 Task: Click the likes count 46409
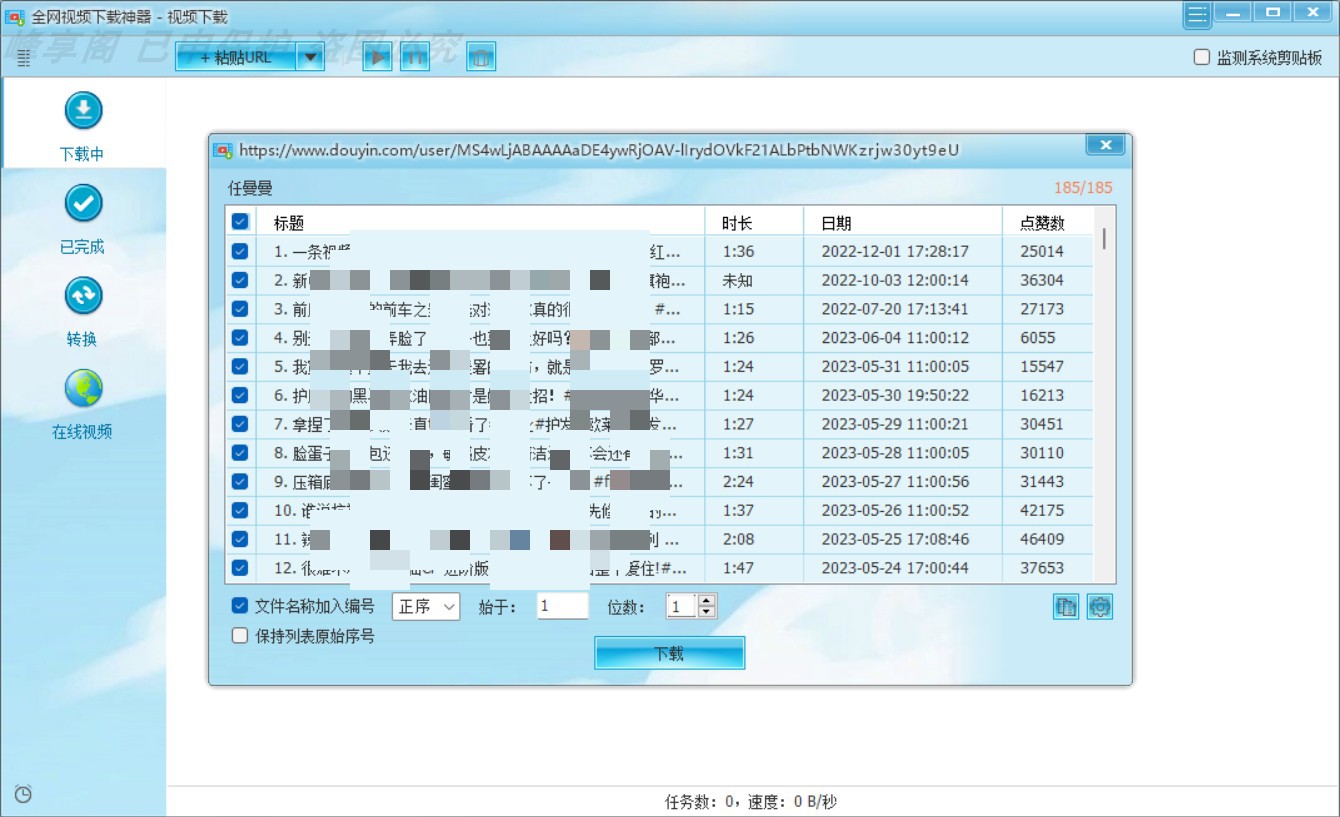[x=1042, y=539]
